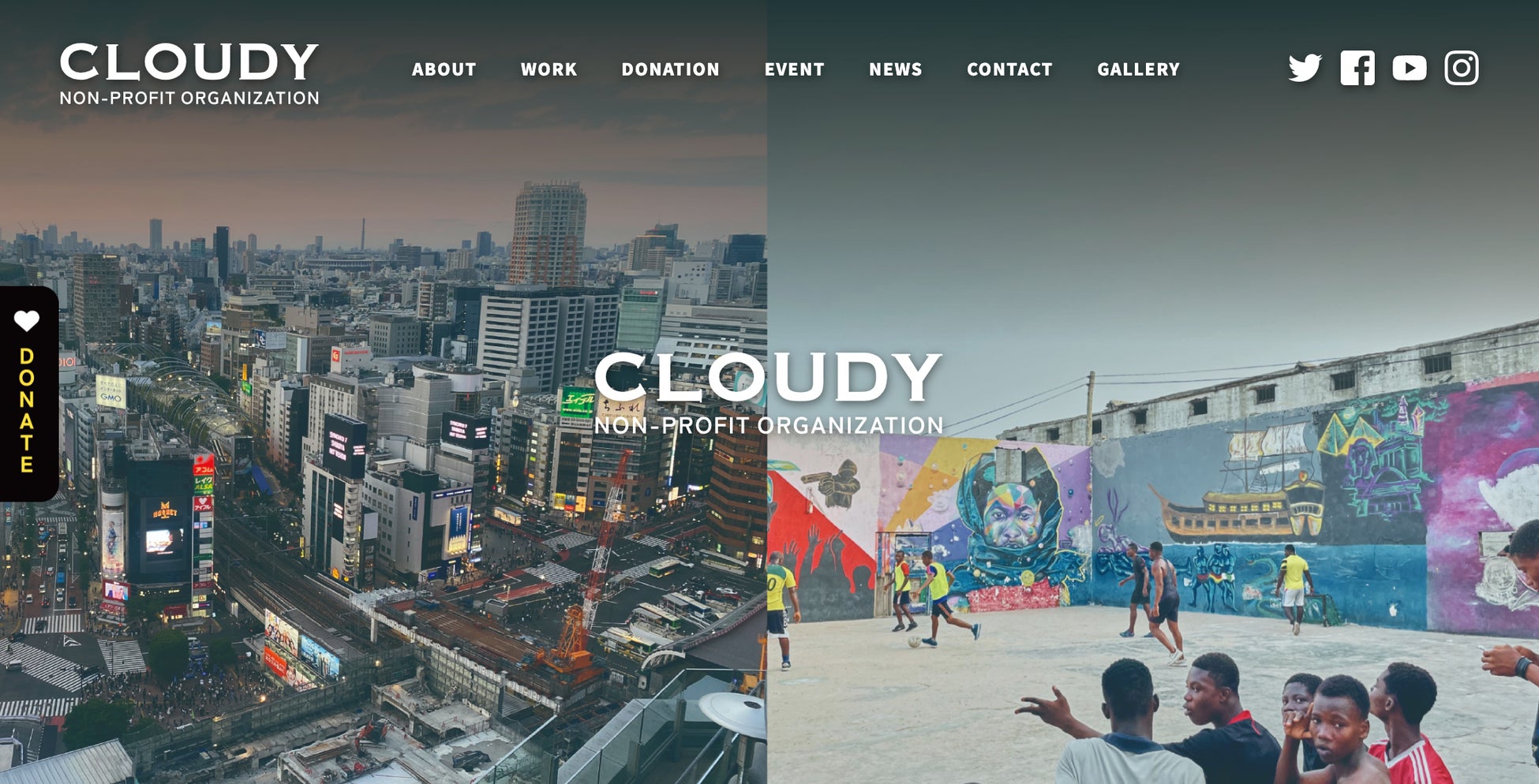This screenshot has width=1539, height=784.
Task: Click the Non-Profit Organization header tagline
Action: tap(189, 99)
